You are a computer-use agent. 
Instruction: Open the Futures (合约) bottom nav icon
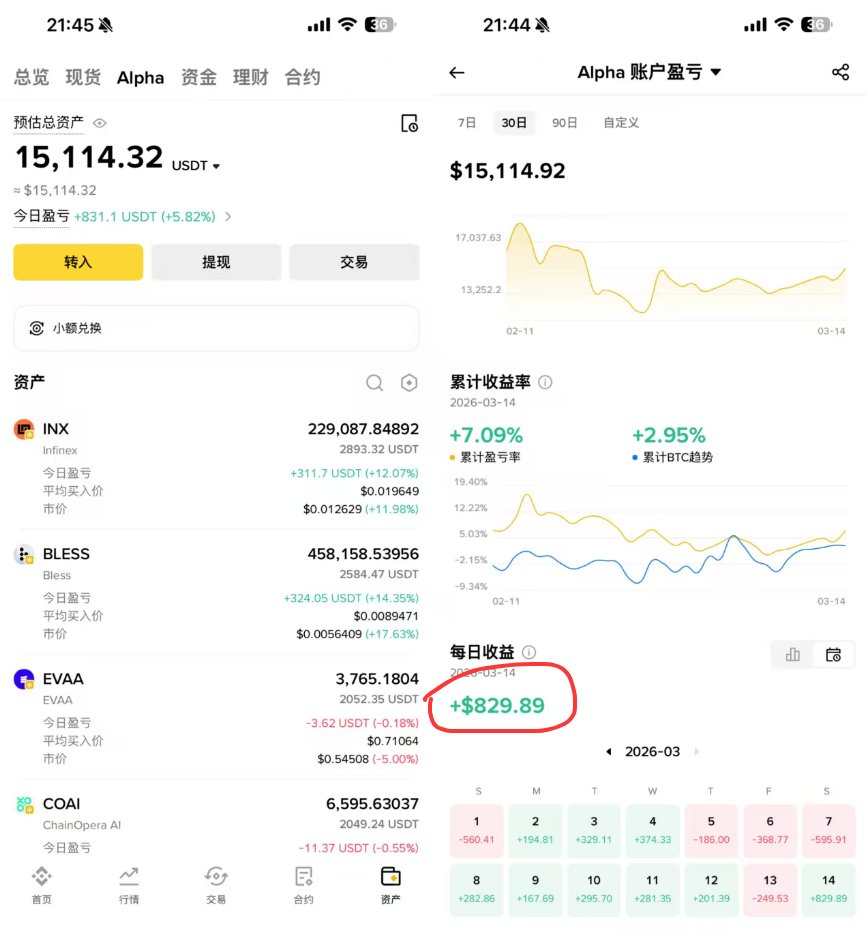tap(304, 877)
